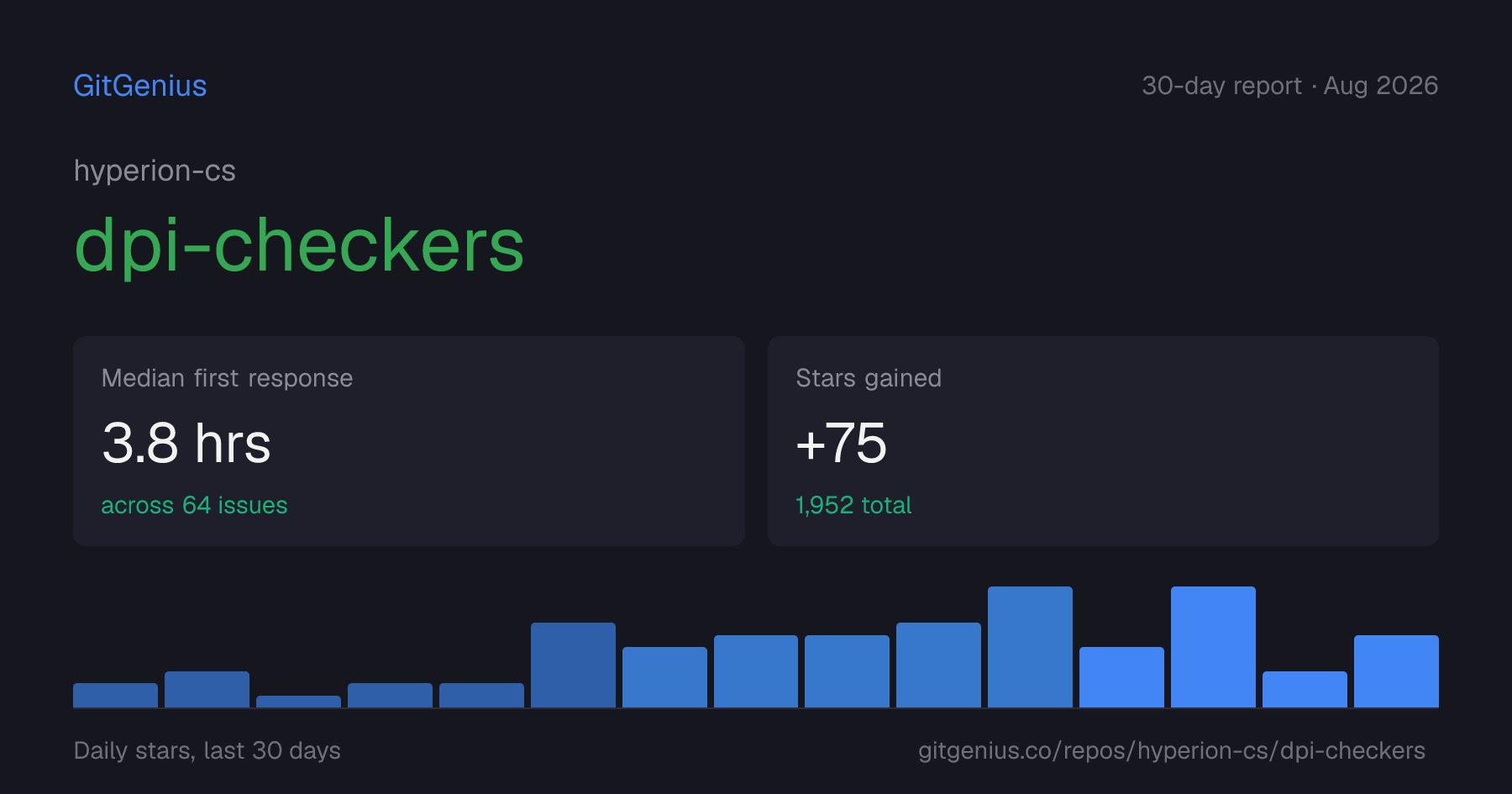Viewport: 1512px width, 794px height.
Task: Click the first bar in daily stars chart
Action: [116, 695]
